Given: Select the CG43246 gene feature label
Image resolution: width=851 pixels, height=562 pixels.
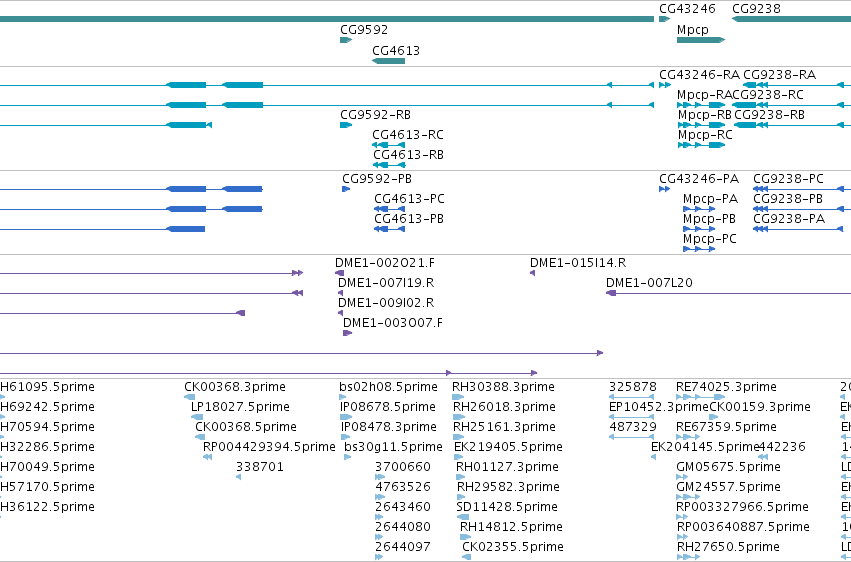Looking at the screenshot, I should click(687, 9).
